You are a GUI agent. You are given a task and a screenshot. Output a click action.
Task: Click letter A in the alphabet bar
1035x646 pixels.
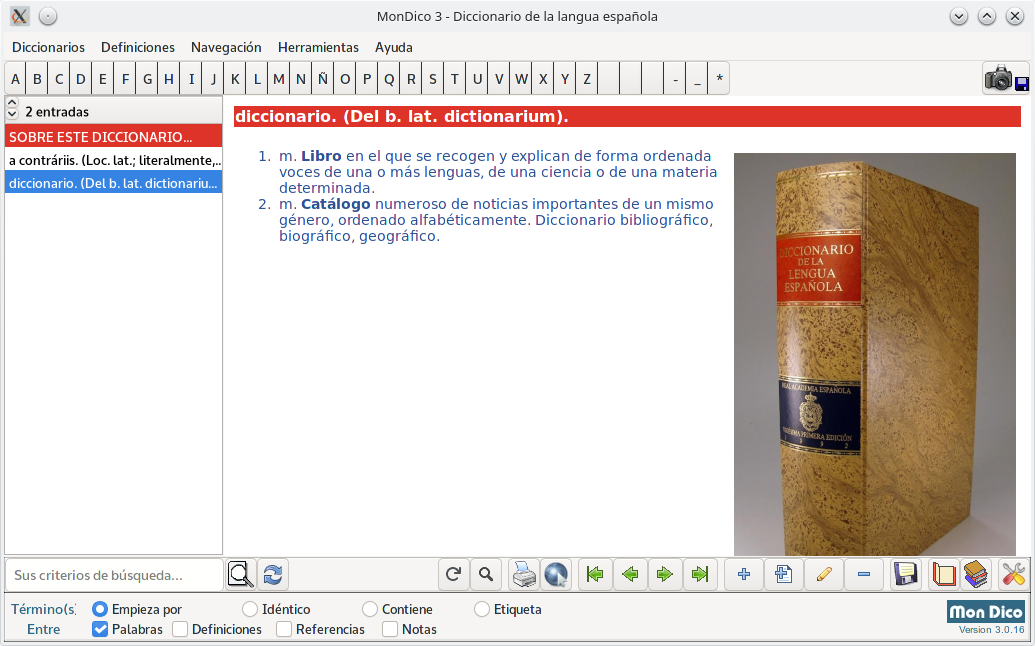(15, 79)
